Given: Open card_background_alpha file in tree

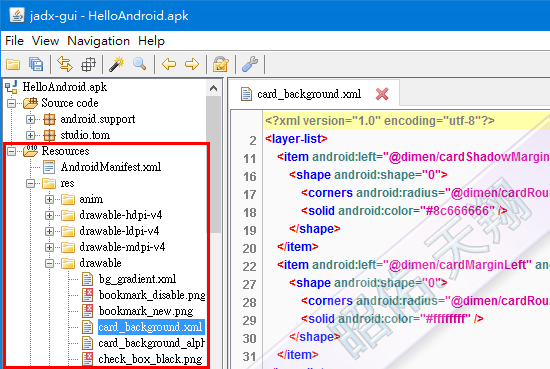Looking at the screenshot, I should click(152, 343).
